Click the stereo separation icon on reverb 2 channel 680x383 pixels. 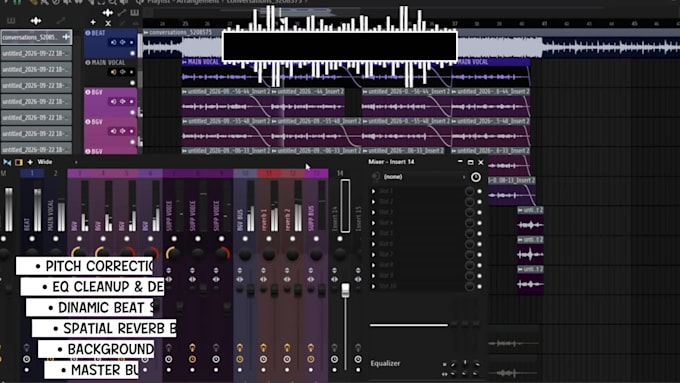(287, 279)
